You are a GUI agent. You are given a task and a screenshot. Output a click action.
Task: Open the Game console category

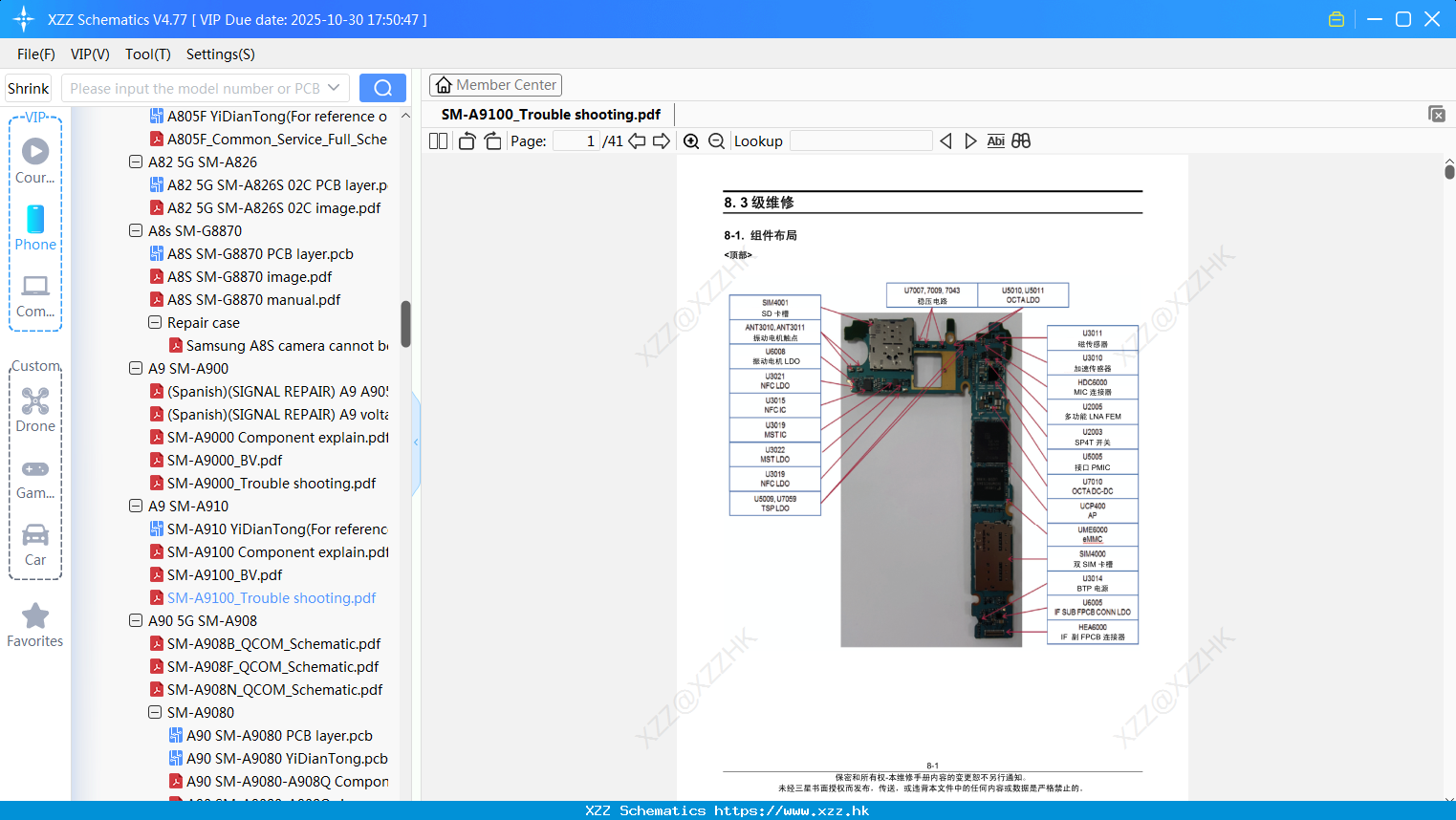(35, 478)
